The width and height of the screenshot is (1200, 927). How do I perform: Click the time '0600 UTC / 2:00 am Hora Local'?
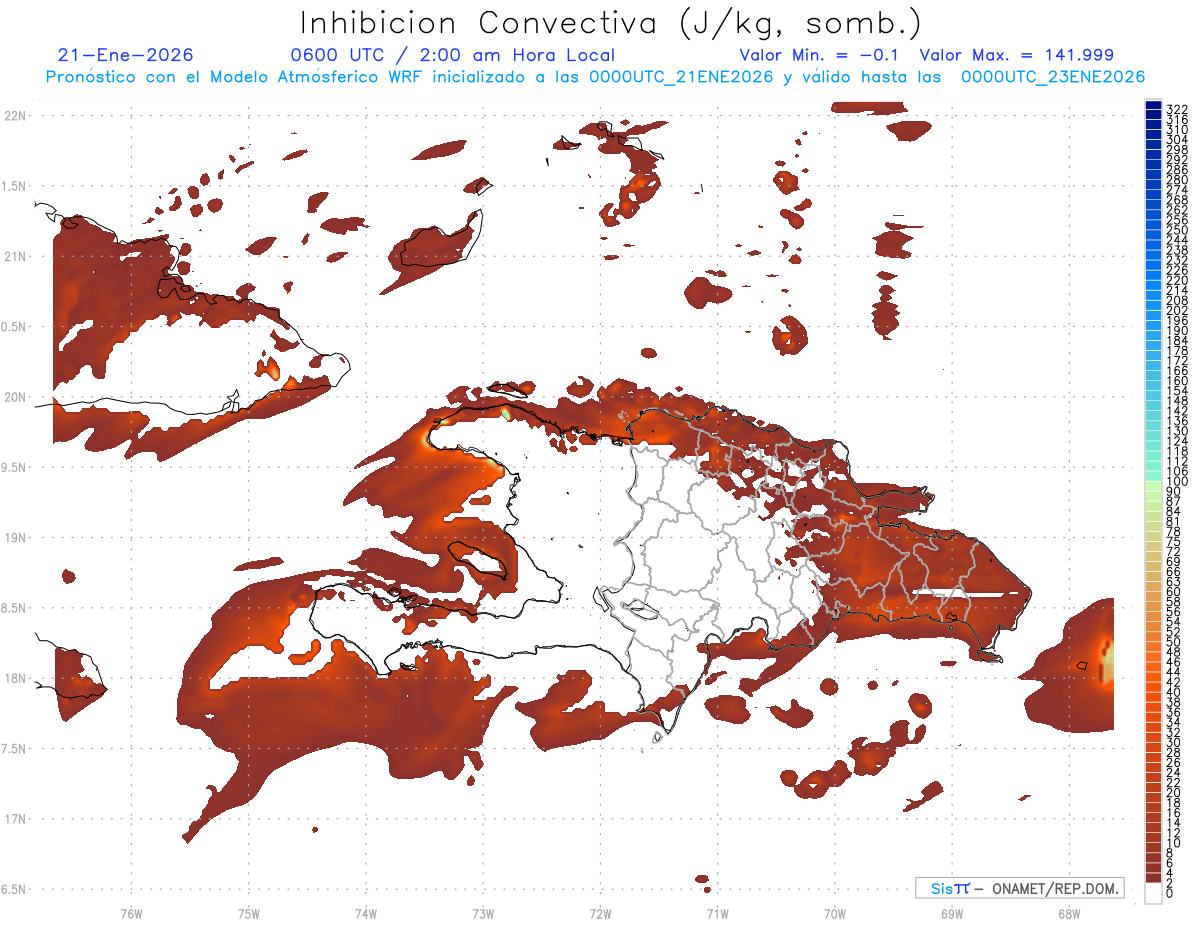coord(453,56)
